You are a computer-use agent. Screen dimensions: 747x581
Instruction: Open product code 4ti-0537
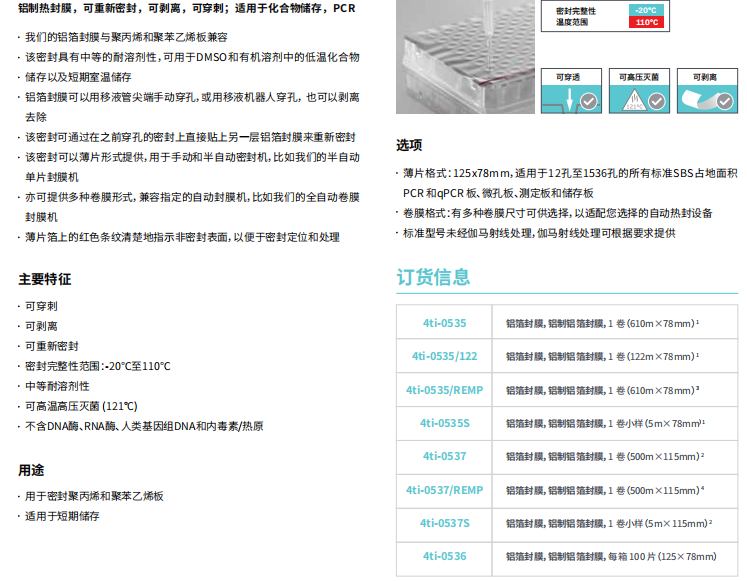(x=444, y=456)
